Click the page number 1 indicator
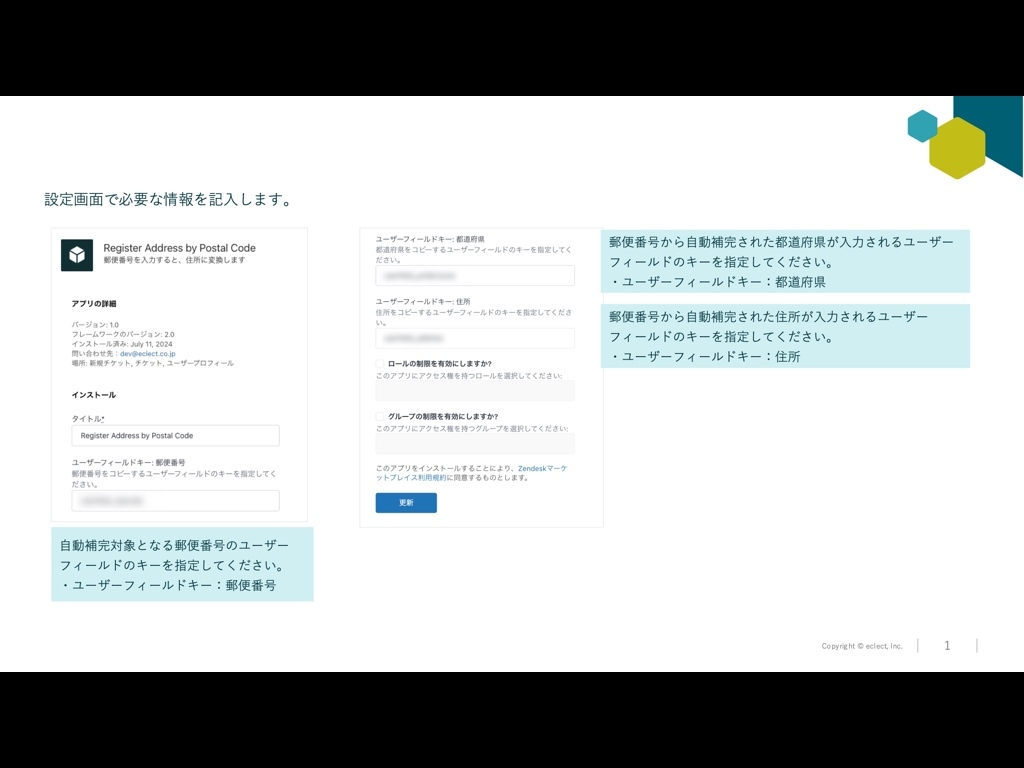 coord(947,646)
